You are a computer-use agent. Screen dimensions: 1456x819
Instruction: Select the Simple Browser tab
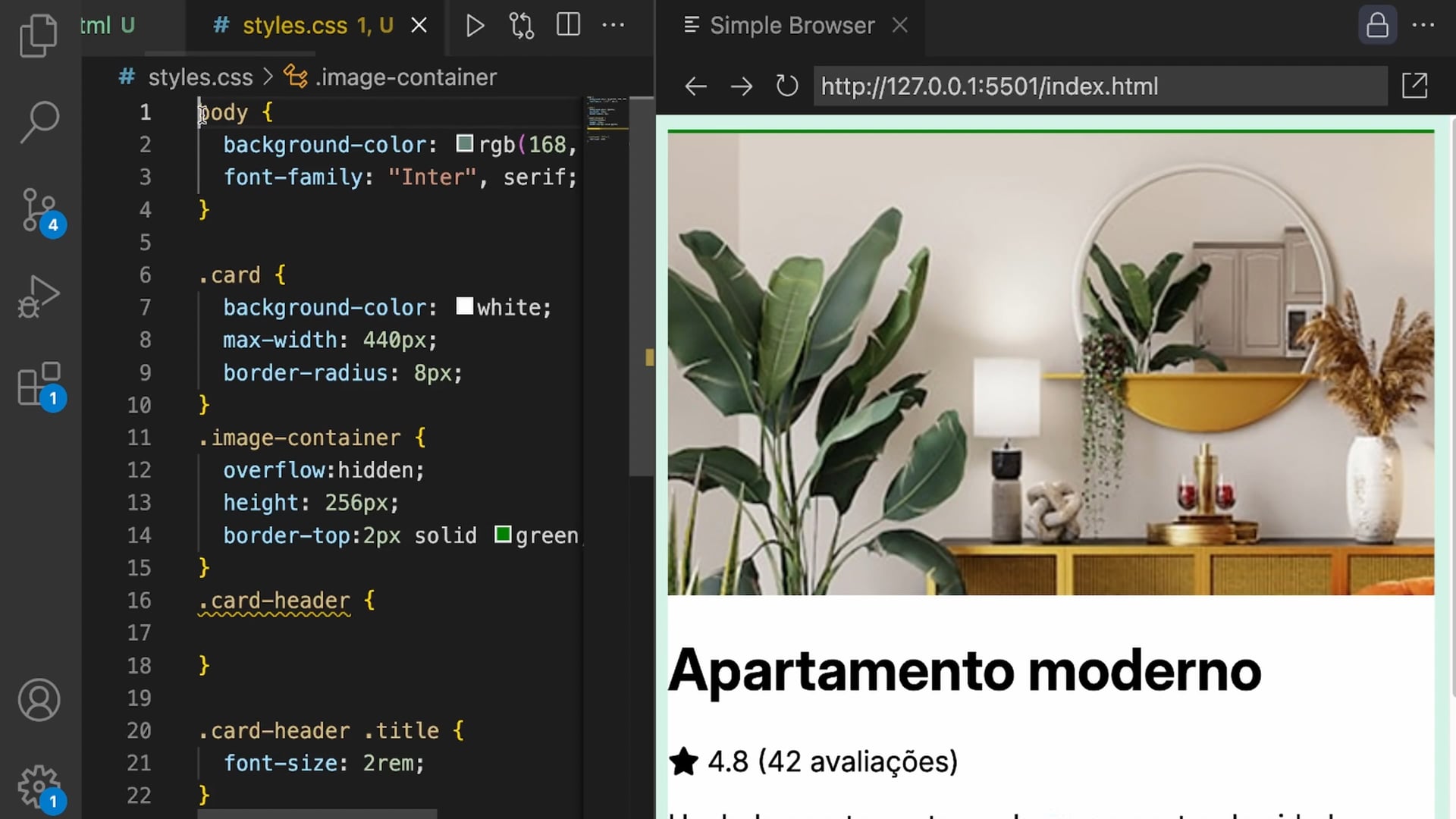coord(791,26)
